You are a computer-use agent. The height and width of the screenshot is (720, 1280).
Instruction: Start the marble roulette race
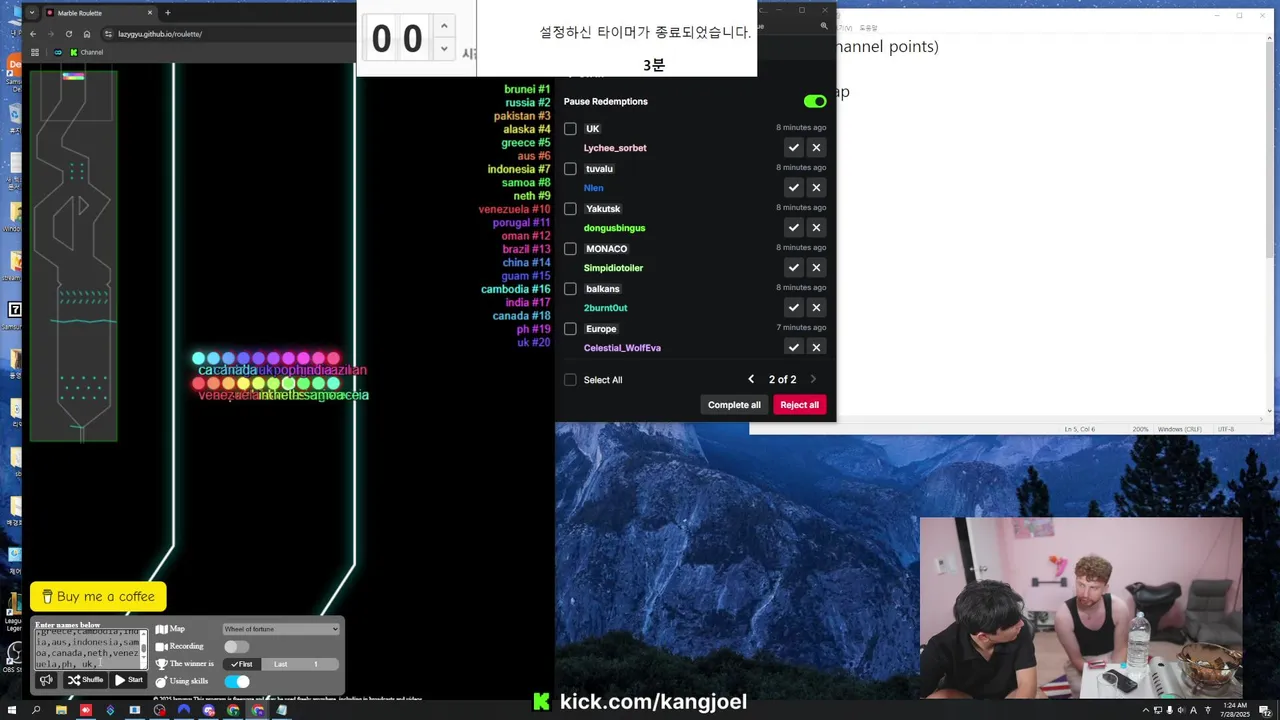point(129,680)
